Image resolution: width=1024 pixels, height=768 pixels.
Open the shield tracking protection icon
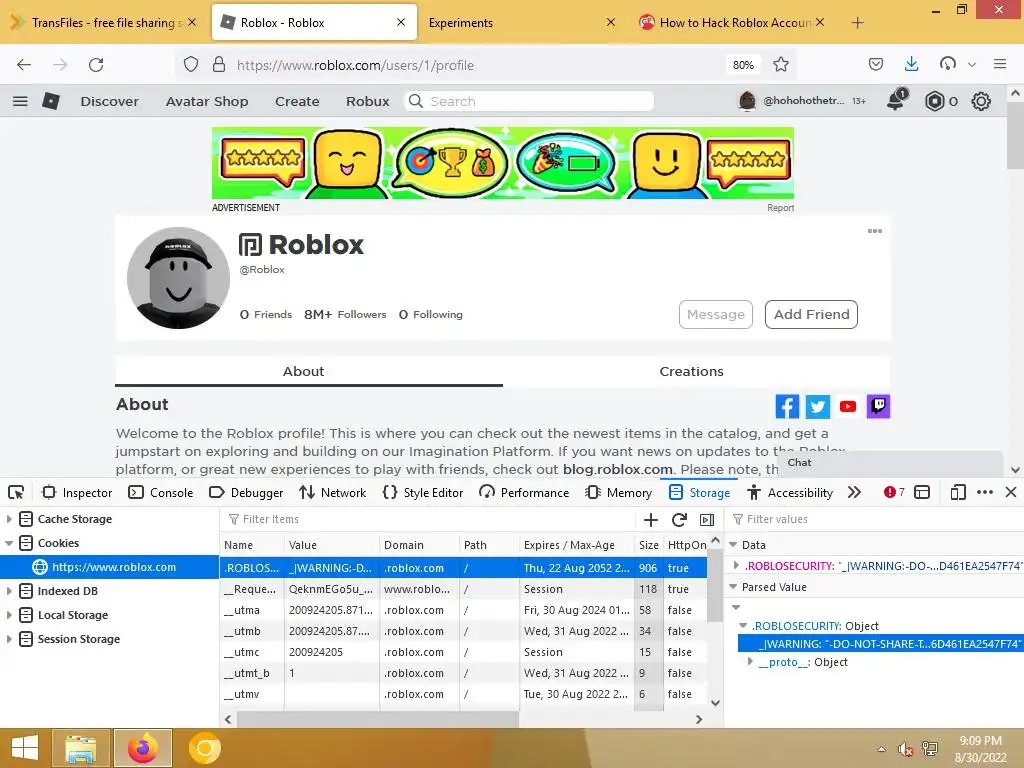click(191, 65)
